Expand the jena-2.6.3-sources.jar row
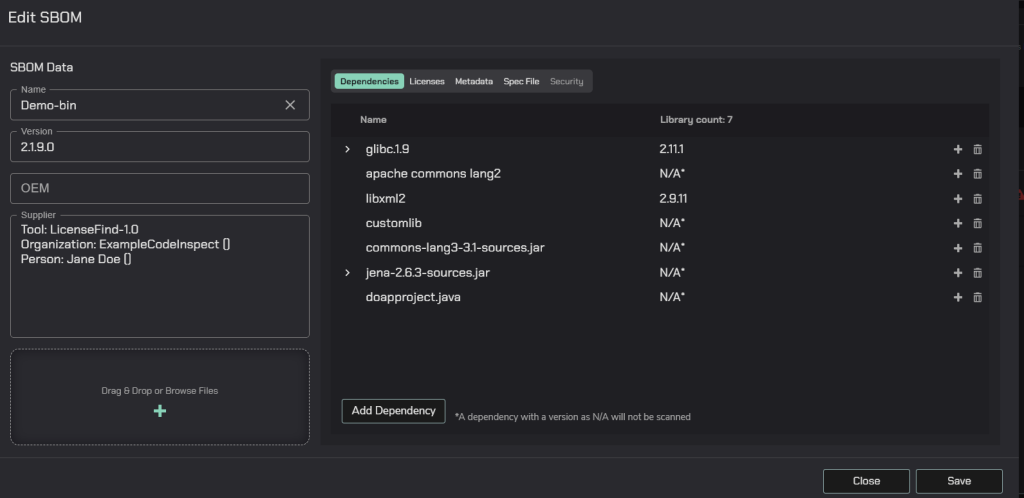This screenshot has height=498, width=1024. [348, 272]
